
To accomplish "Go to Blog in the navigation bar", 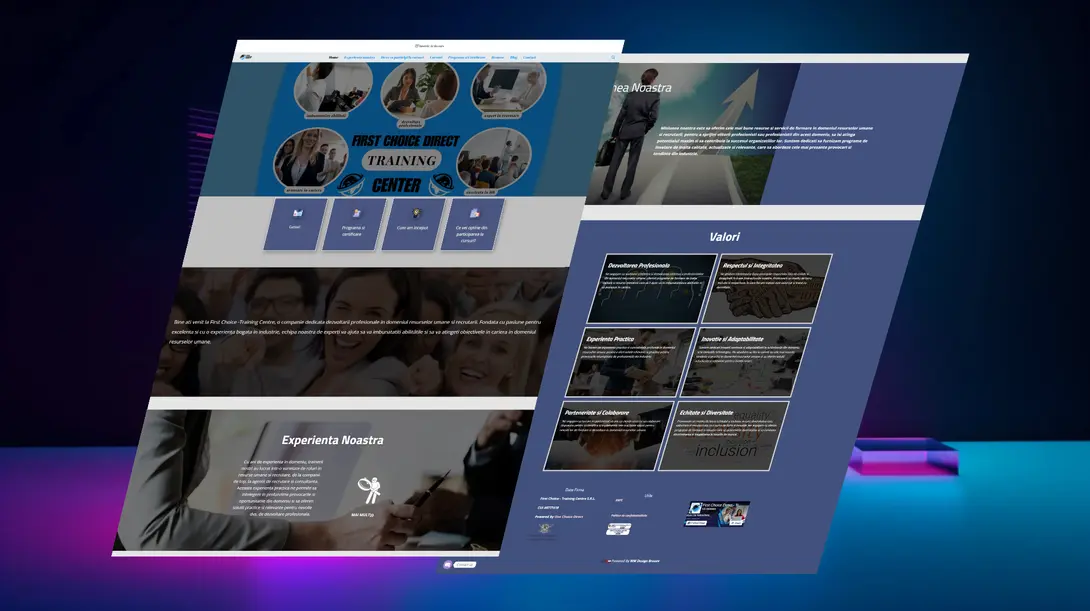I will (514, 58).
